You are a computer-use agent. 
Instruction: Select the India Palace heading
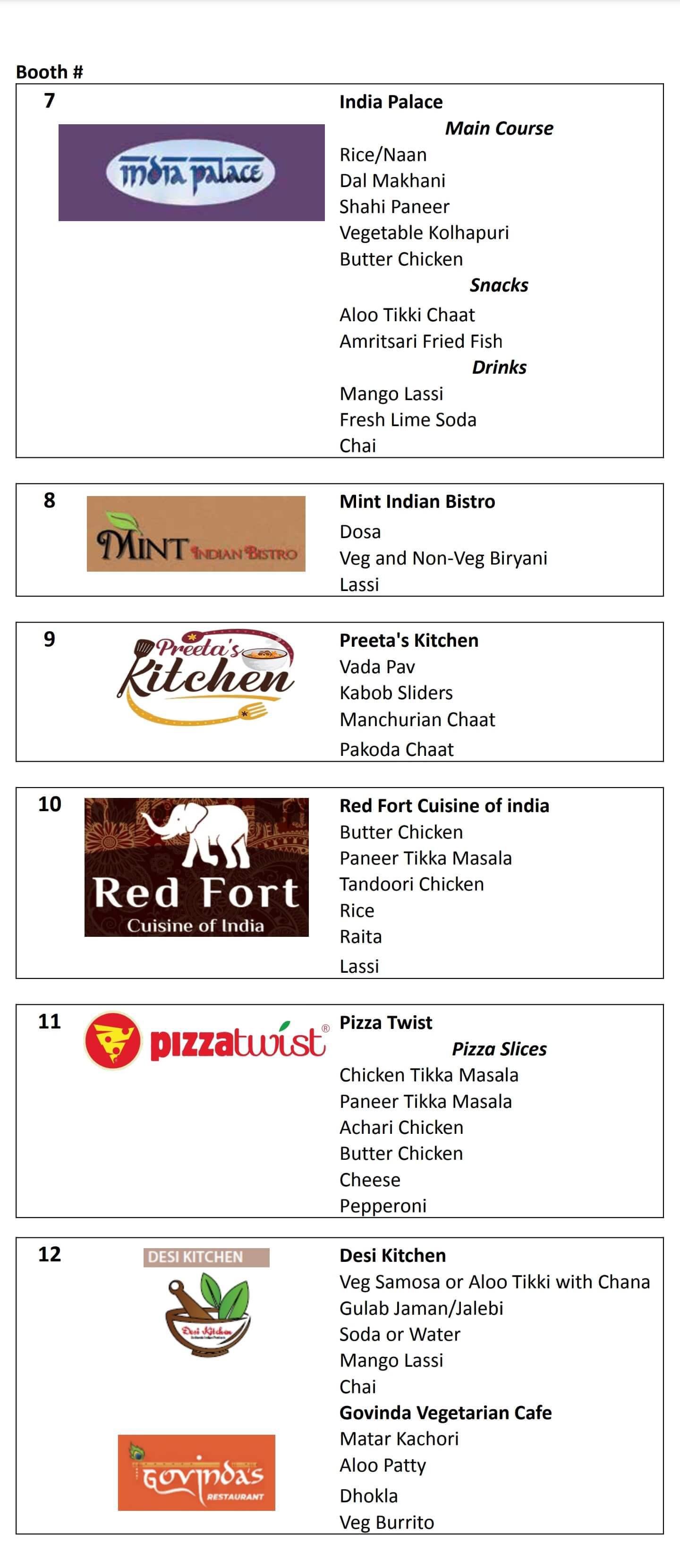tap(391, 102)
